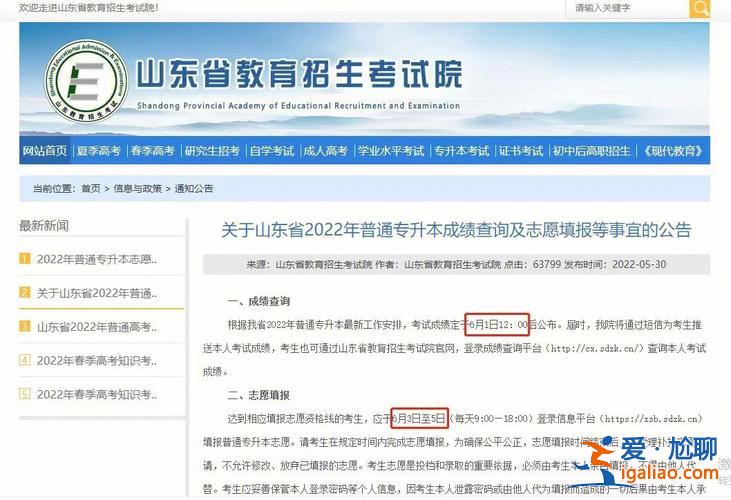This screenshot has height=500, width=731.
Task: Click the 二、志愿填报 section heading
Action: point(259,395)
